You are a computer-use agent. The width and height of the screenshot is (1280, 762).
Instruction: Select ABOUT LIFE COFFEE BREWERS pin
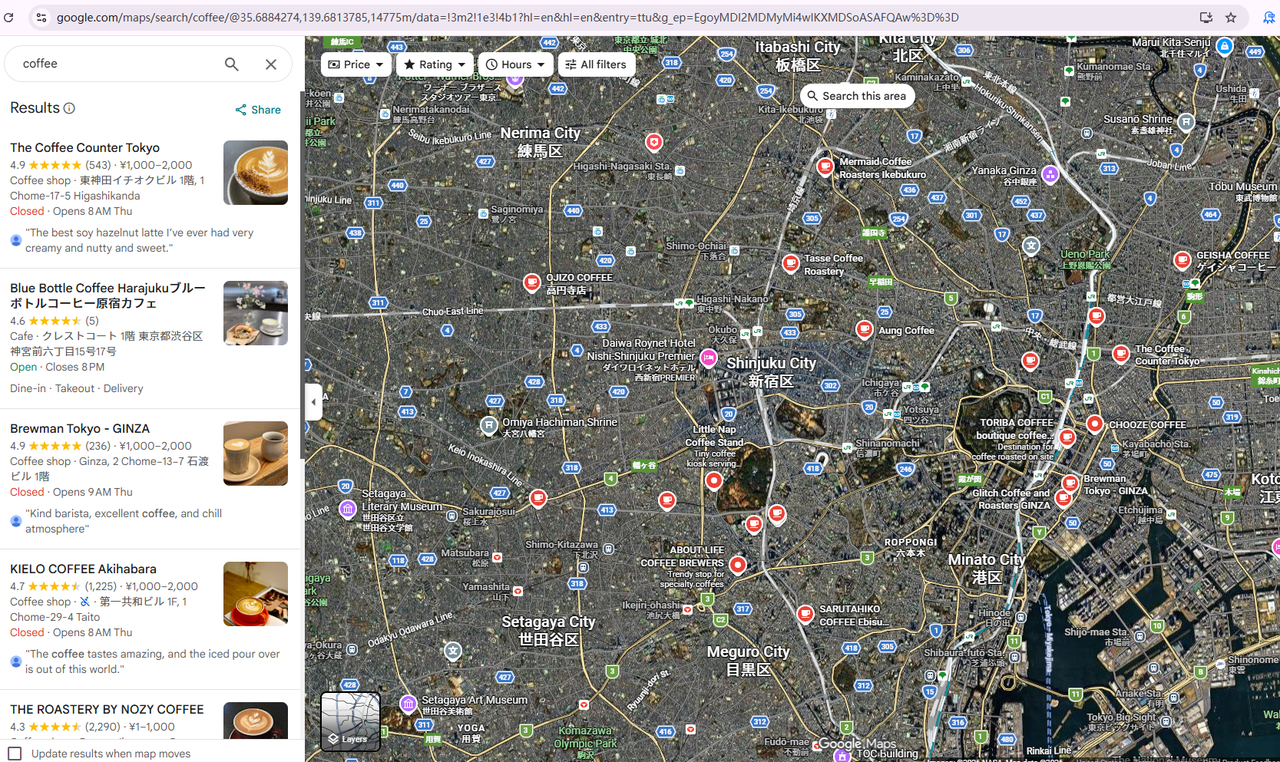click(738, 565)
